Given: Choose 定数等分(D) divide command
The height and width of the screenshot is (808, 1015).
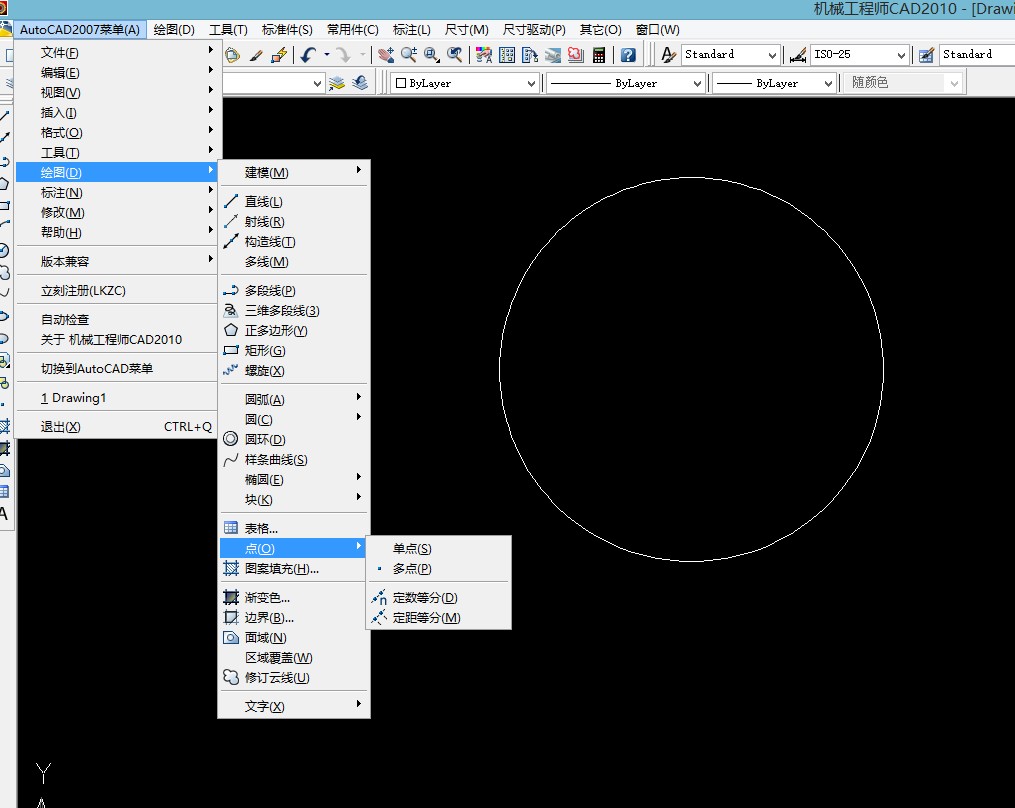Looking at the screenshot, I should pyautogui.click(x=439, y=598).
